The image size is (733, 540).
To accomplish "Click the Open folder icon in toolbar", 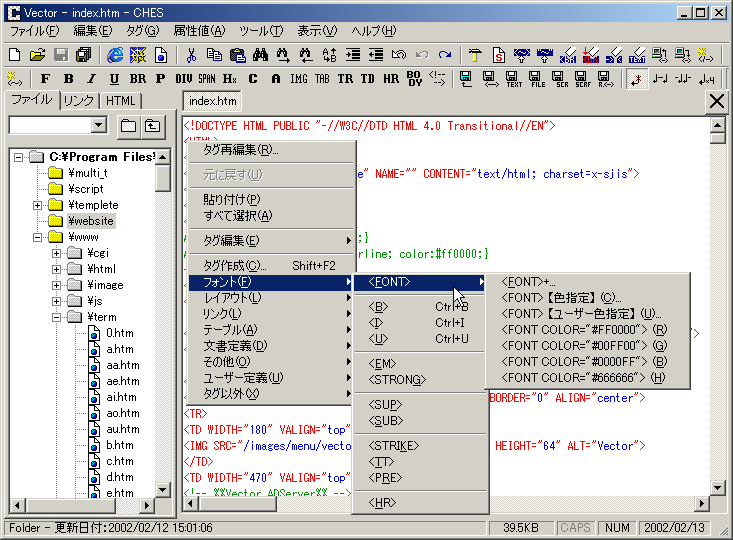I will 37,55.
